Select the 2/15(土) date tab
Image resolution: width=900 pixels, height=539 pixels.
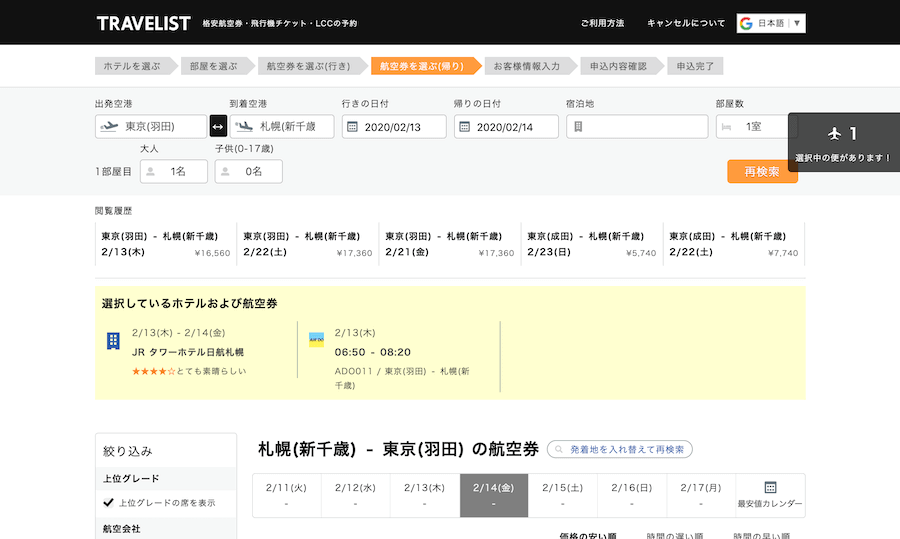(562, 495)
